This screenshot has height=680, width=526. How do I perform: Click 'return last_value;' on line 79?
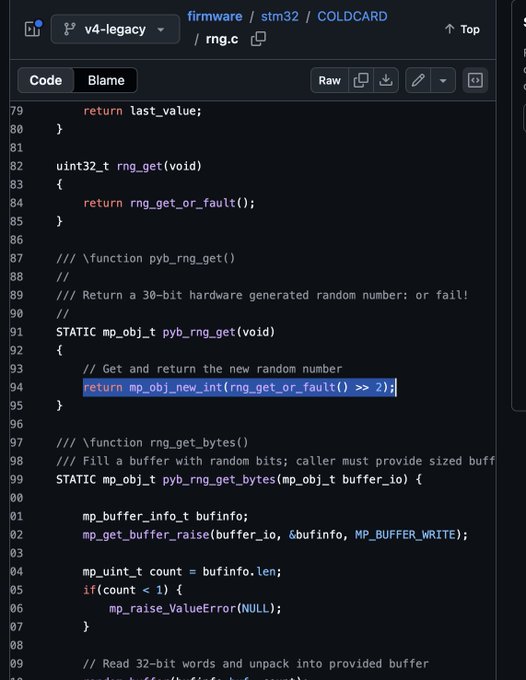pos(142,111)
